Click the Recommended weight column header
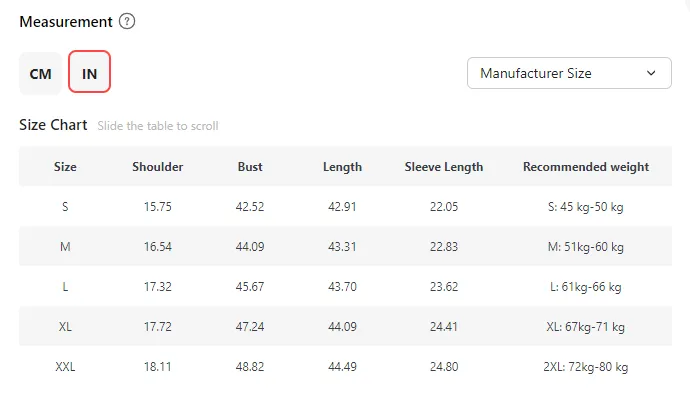This screenshot has height=396, width=690. tap(586, 167)
